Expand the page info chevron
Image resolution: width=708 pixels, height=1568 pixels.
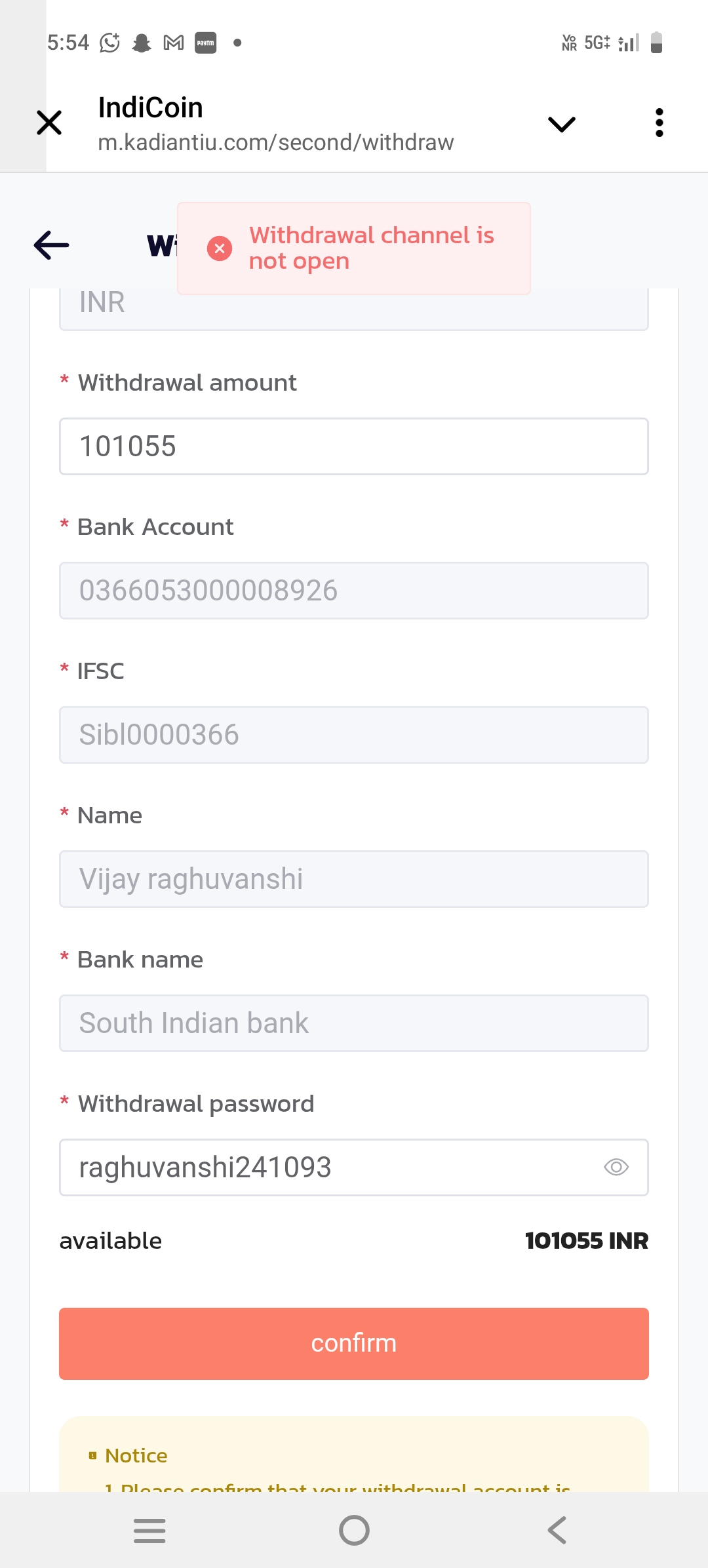point(561,124)
